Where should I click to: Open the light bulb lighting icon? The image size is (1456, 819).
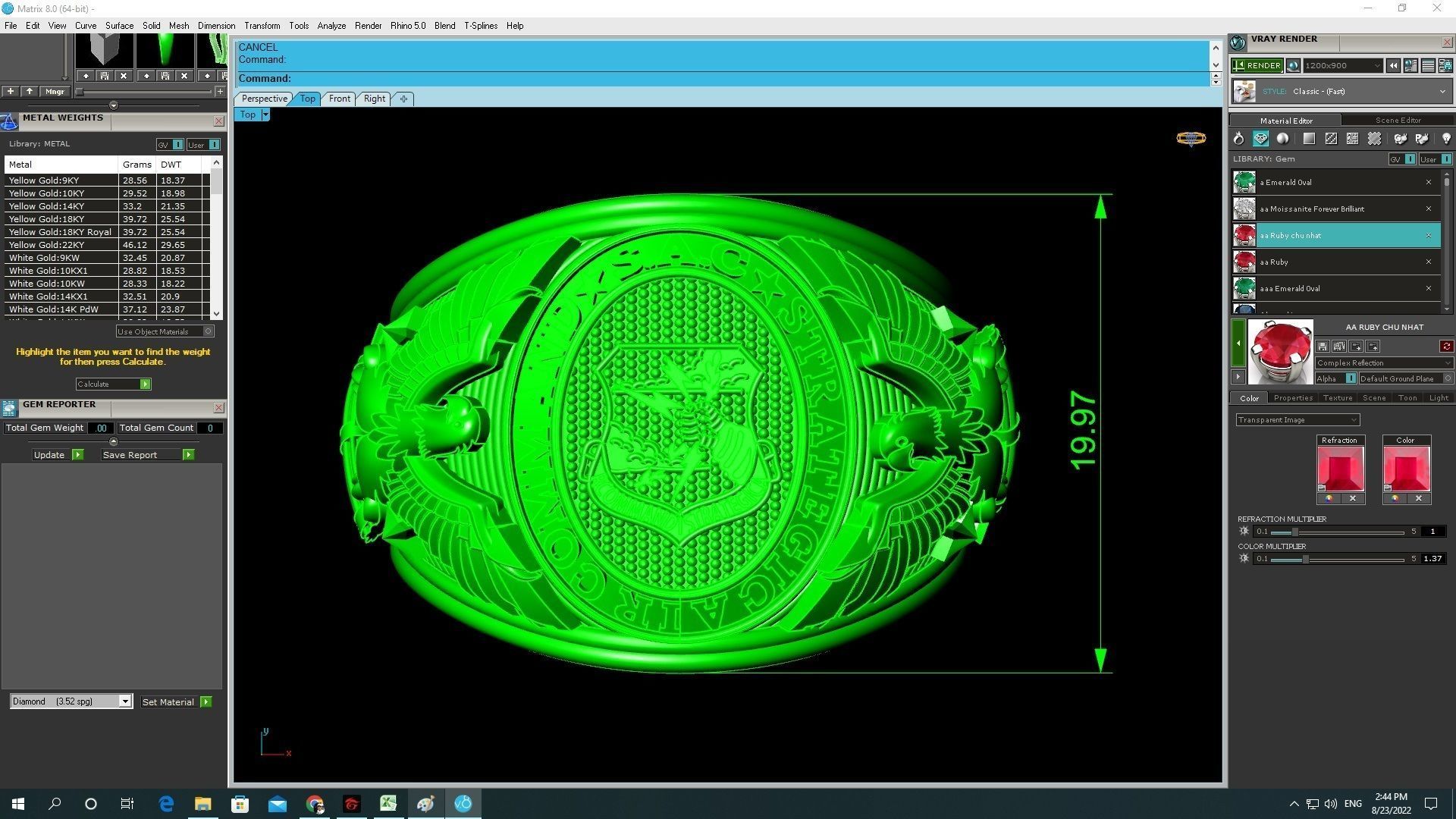[1445, 139]
